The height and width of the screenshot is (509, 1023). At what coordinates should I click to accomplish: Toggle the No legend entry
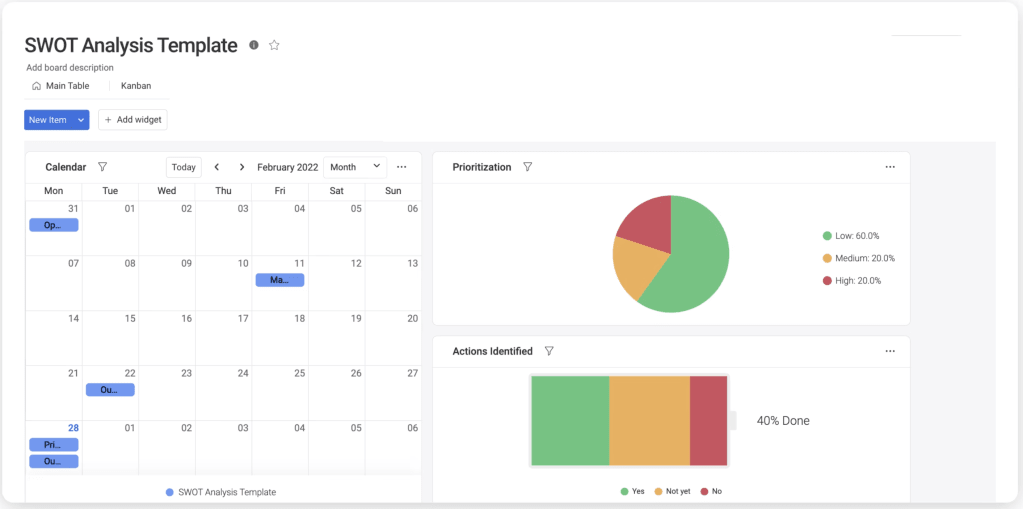(711, 491)
